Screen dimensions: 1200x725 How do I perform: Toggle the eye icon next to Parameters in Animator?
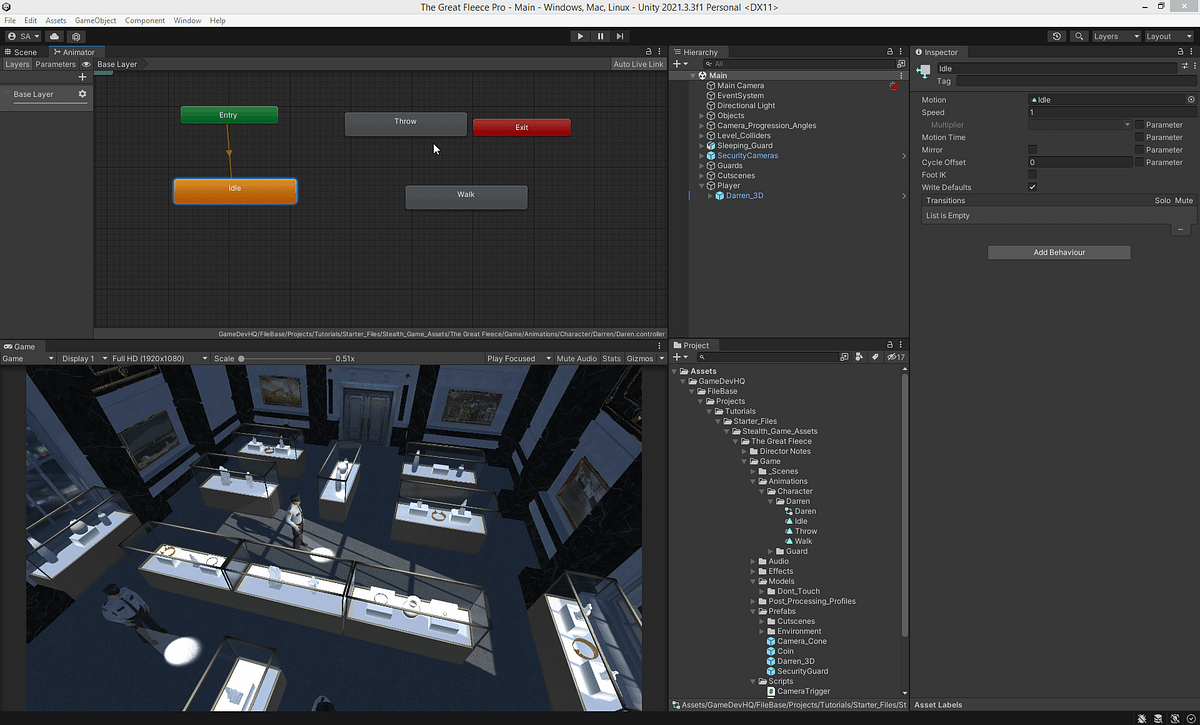tap(86, 63)
